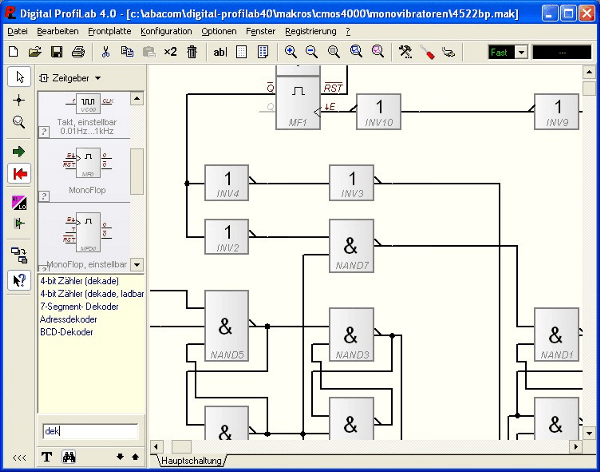Save with the floppy disk icon
Screen dimensions: 600x472
(57, 52)
